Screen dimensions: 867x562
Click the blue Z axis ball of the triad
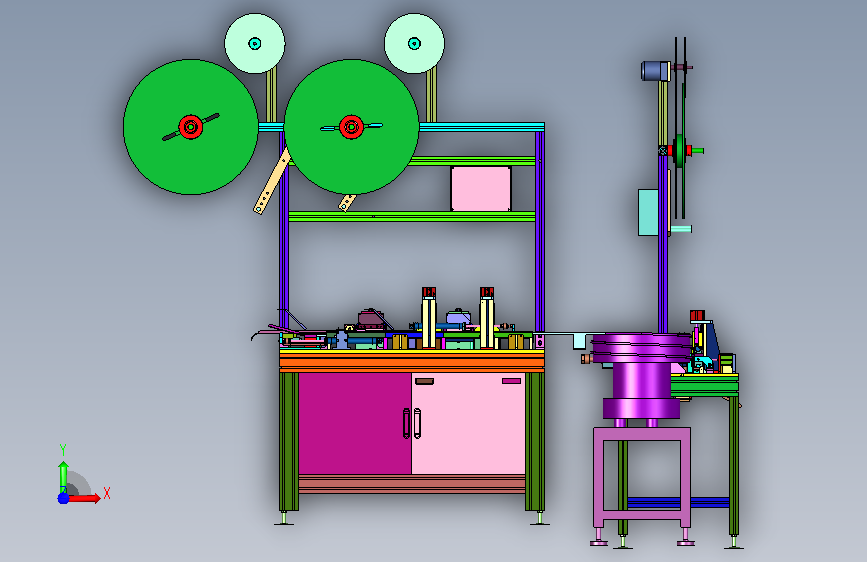64,498
